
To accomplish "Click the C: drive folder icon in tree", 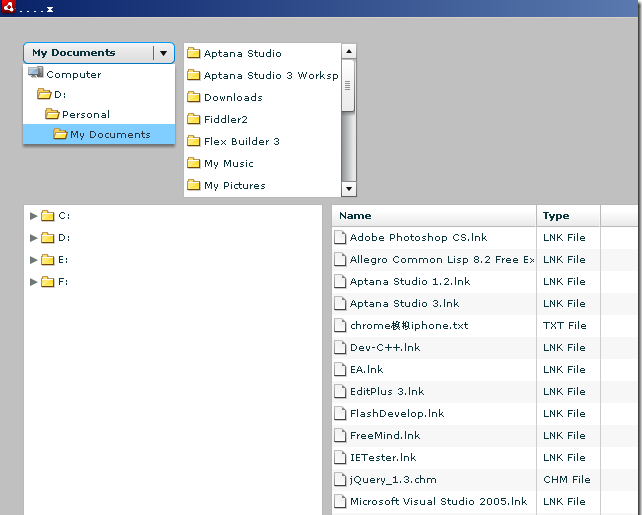I will coord(47,216).
